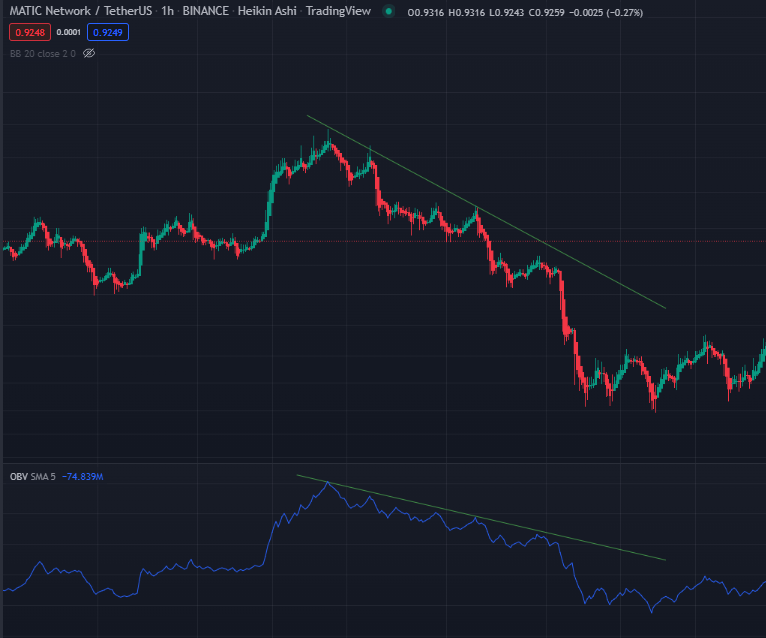Toggle visibility eye of BB indicator
Viewport: 766px width, 638px height.
coord(89,53)
